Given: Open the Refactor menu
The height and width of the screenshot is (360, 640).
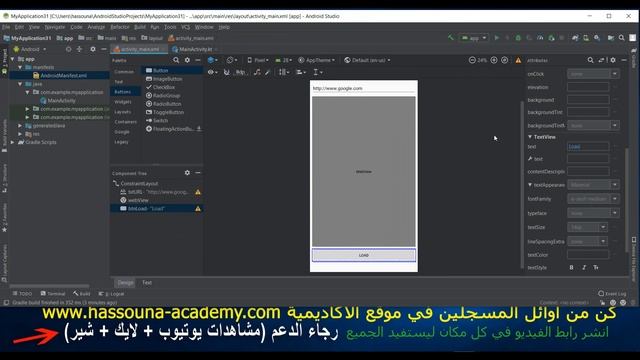Looking at the screenshot, I should [x=120, y=27].
